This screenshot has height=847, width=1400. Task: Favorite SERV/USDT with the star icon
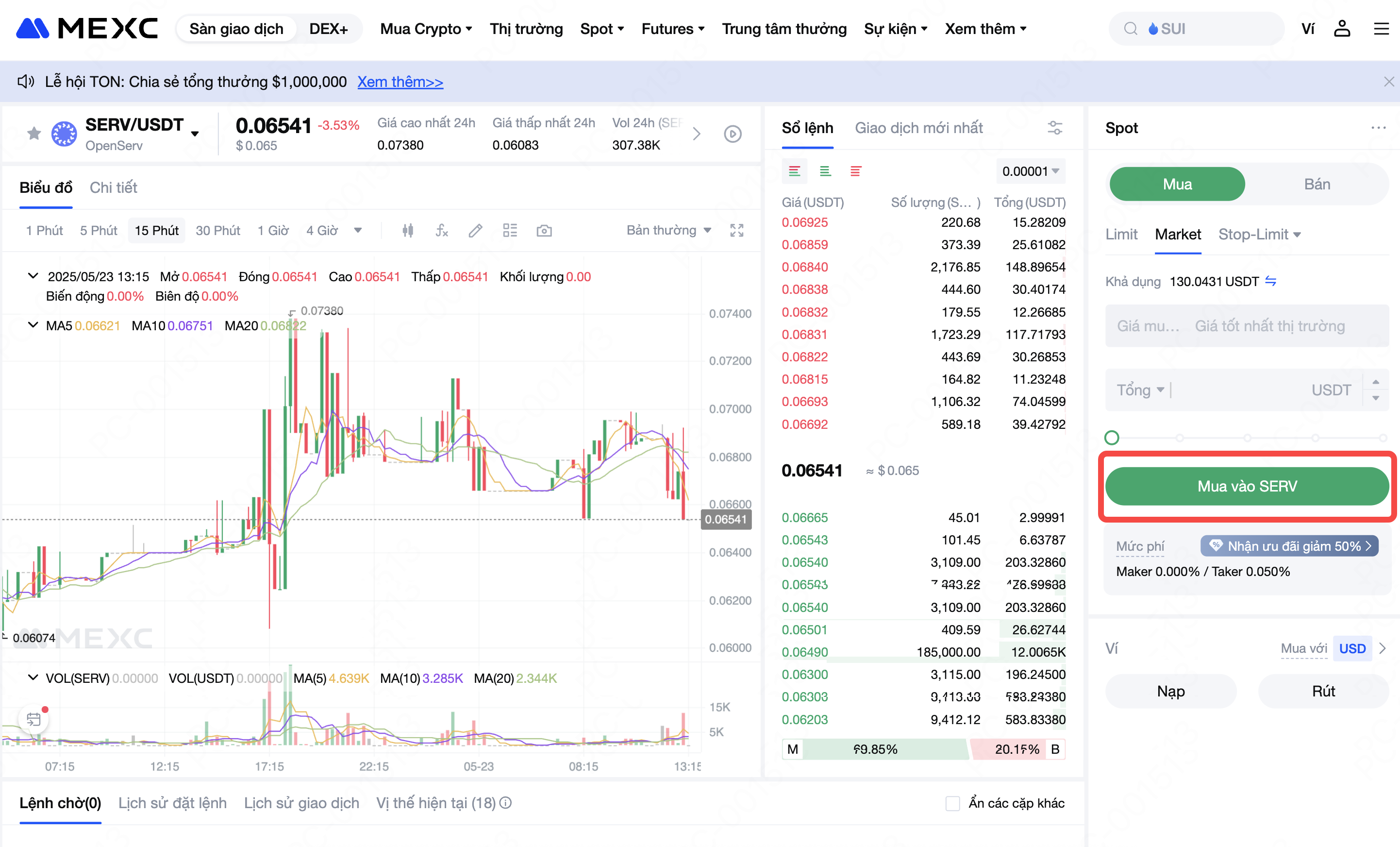34,133
